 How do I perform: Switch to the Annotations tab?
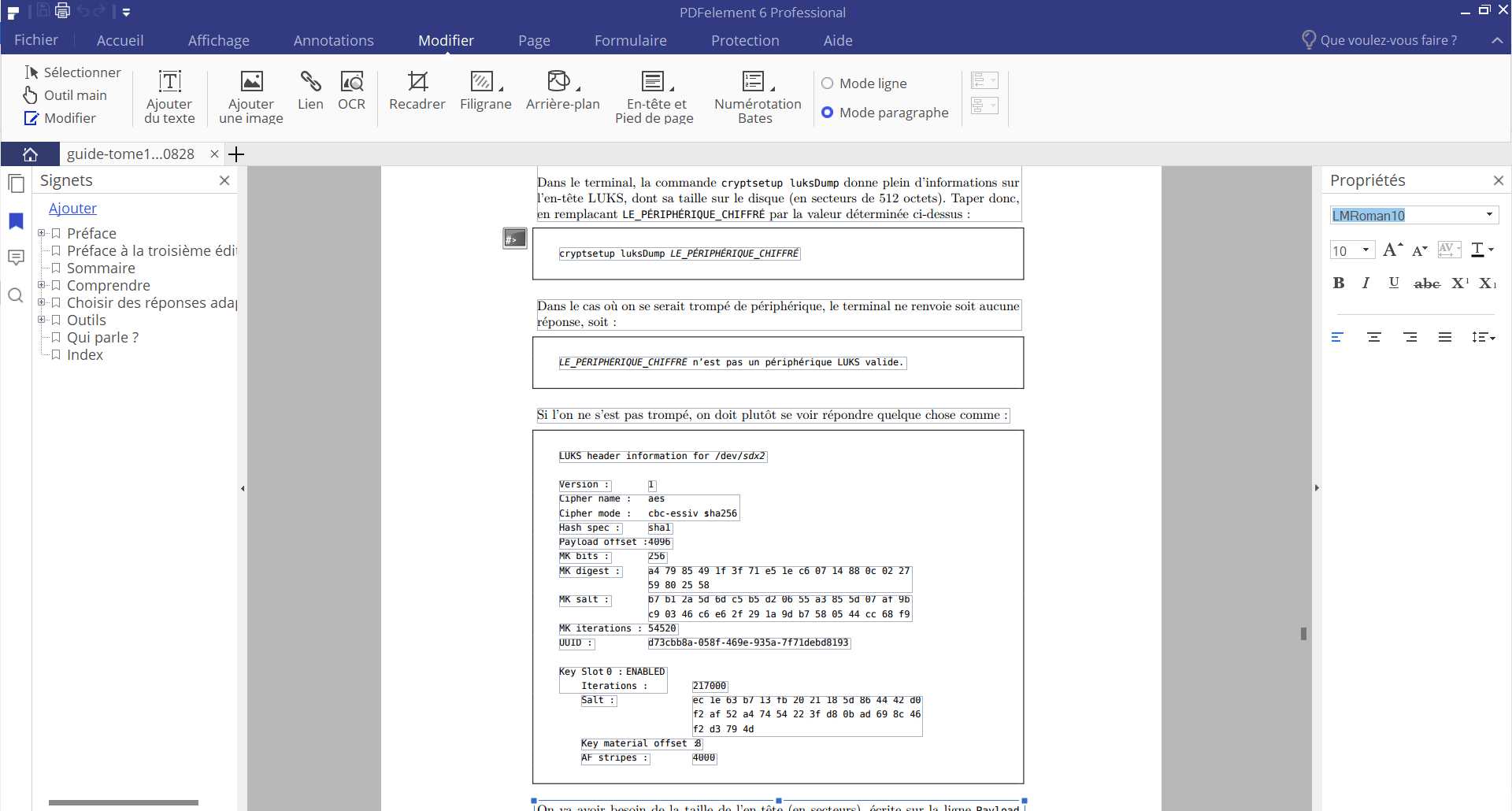pos(333,40)
